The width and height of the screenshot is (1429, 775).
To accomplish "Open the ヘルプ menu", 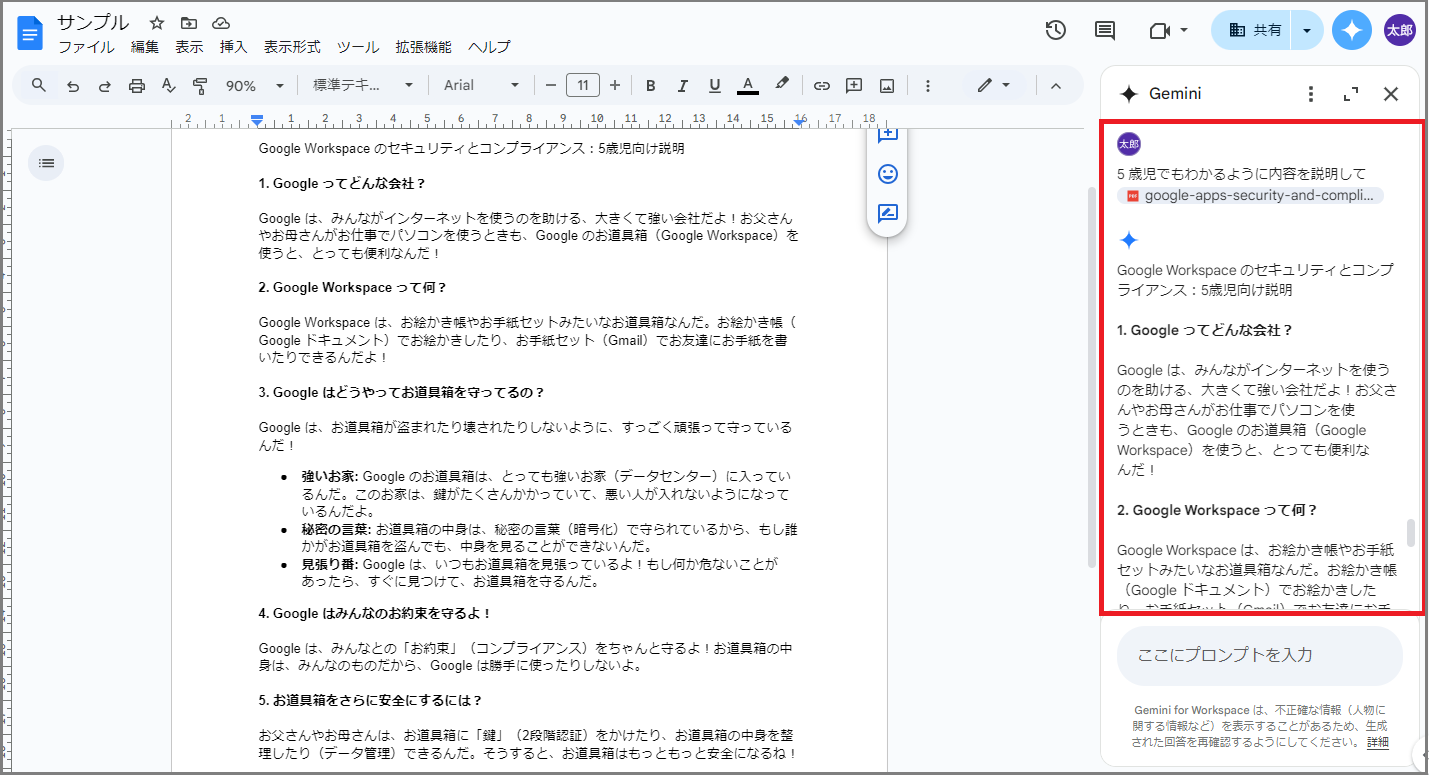I will pyautogui.click(x=489, y=47).
